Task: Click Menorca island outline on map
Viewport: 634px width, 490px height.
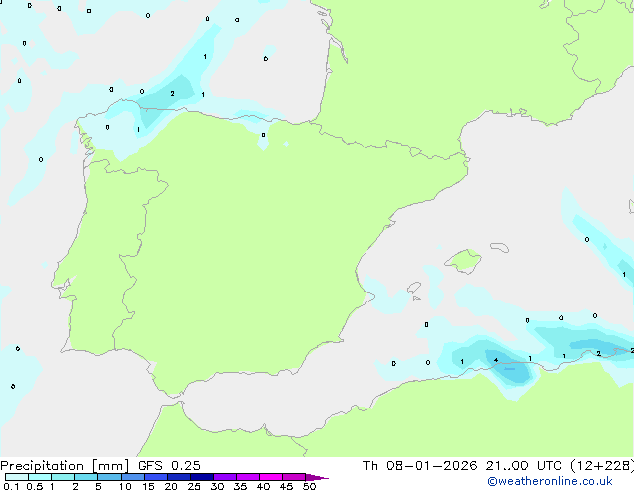Action: [499, 247]
